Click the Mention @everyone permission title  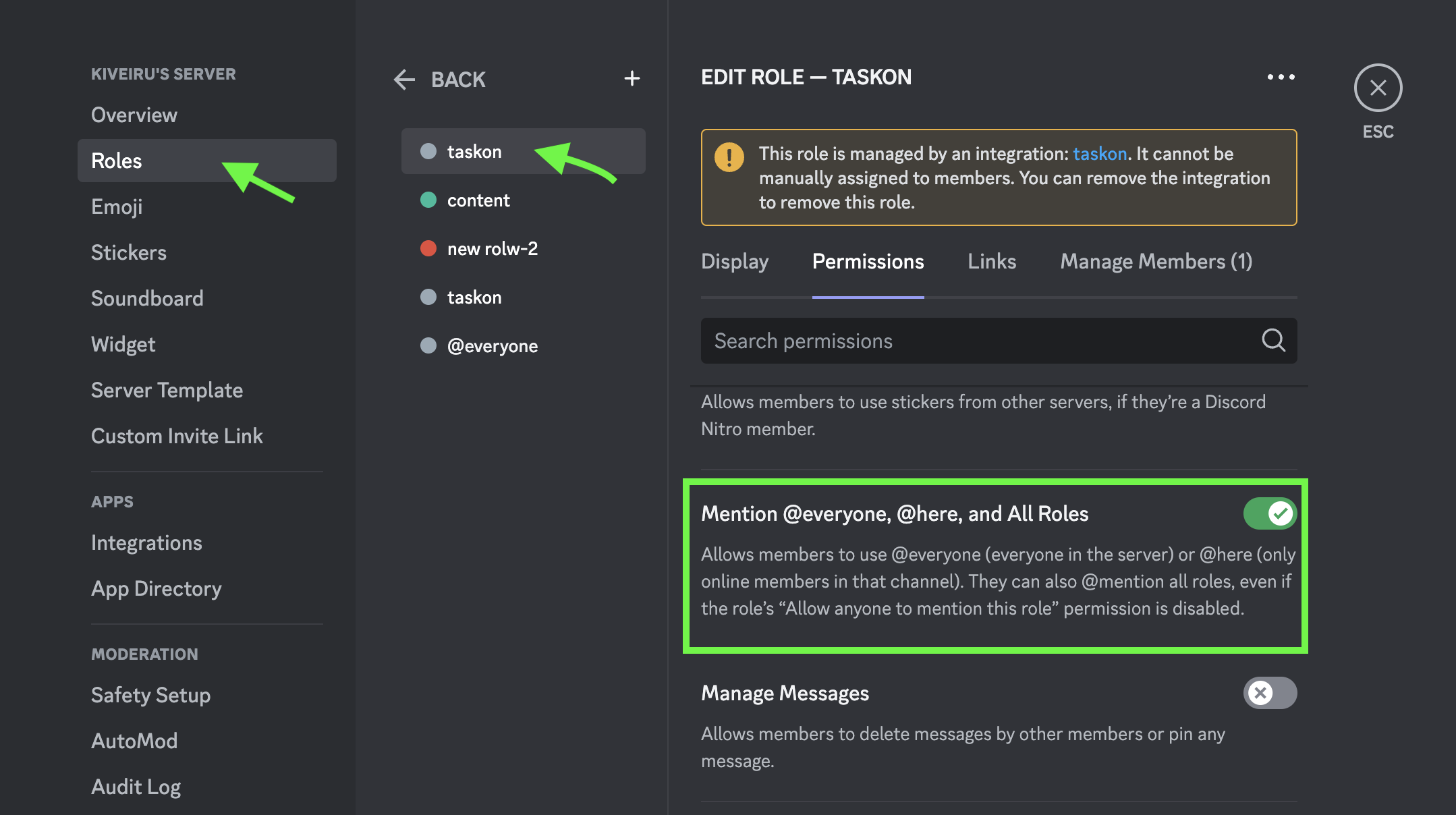(x=895, y=513)
